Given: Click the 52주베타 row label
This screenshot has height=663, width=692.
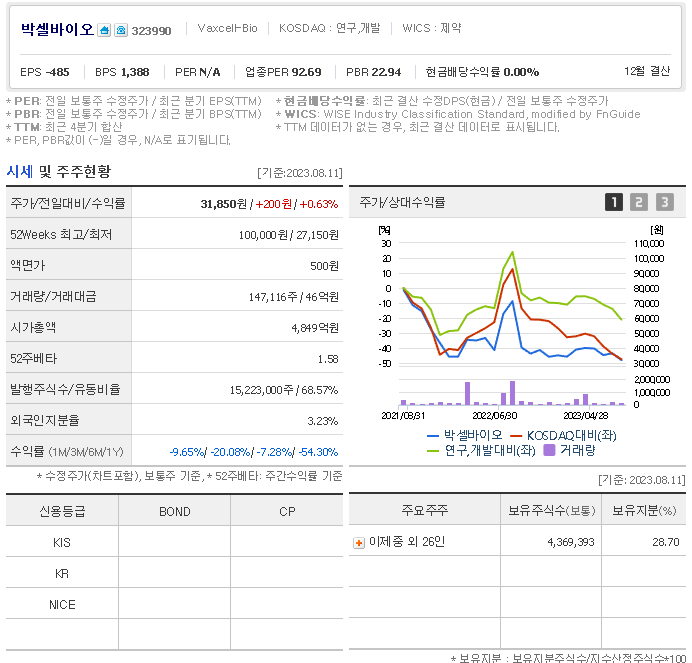Looking at the screenshot, I should 34,358.
